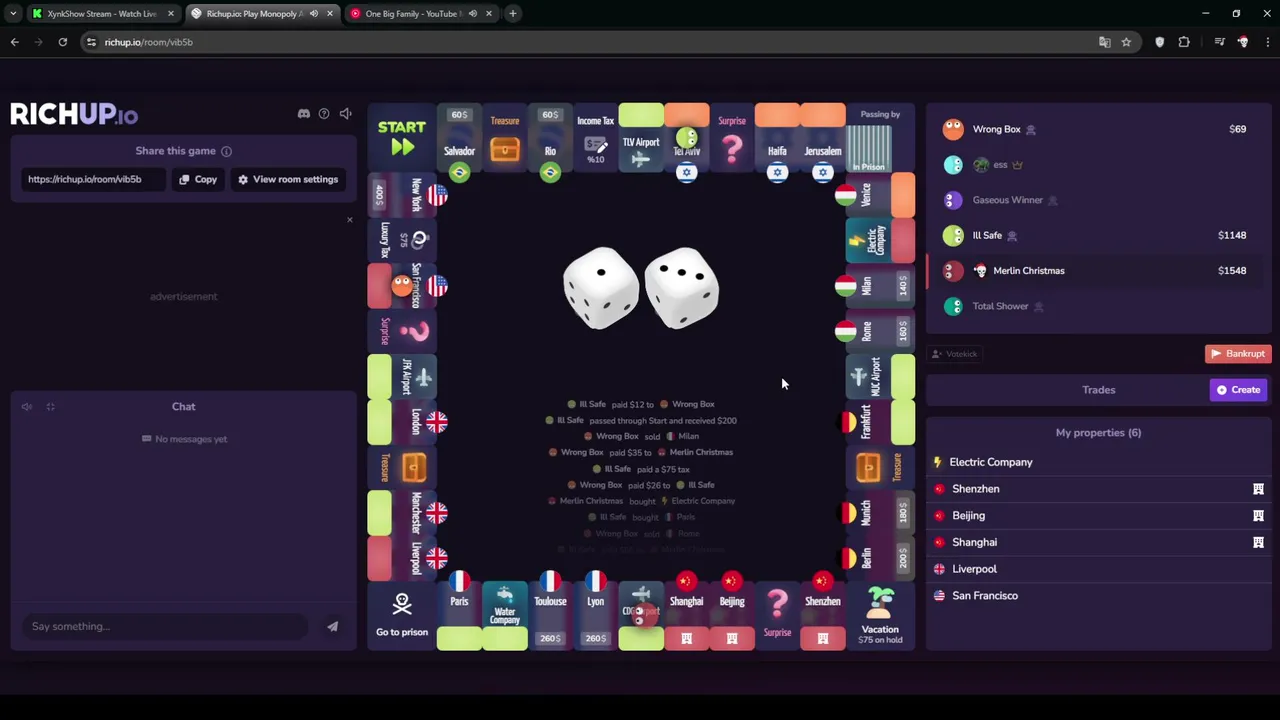Expand the chat panel

(50, 407)
